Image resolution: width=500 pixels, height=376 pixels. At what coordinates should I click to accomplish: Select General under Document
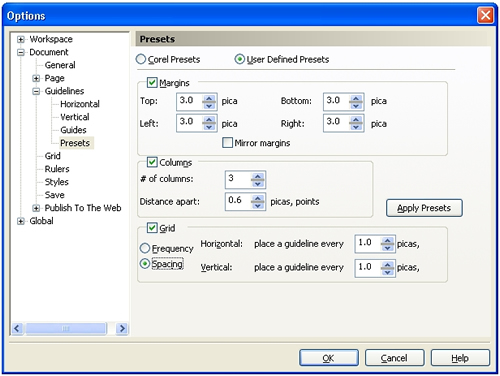point(60,65)
